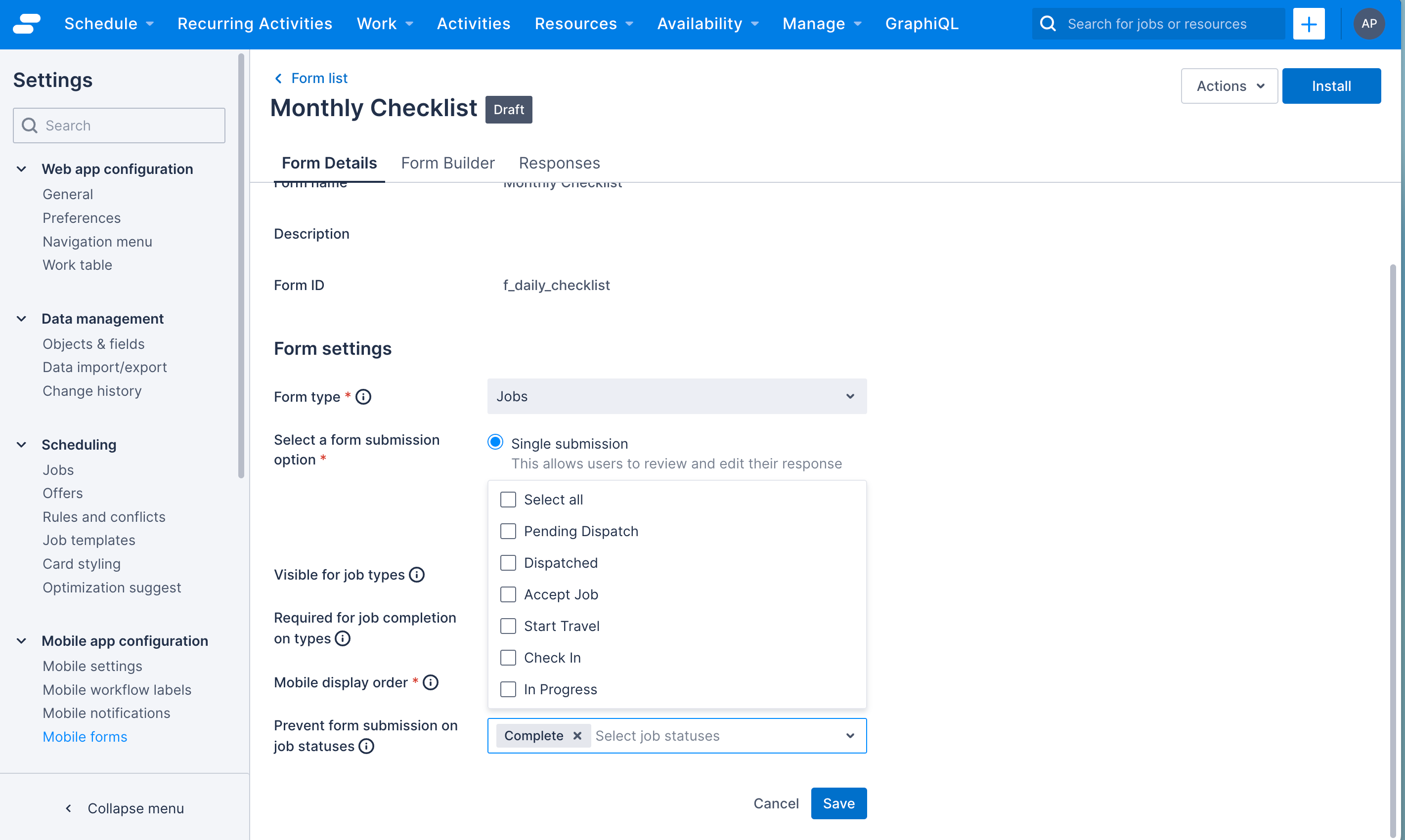Collapse the Web app configuration section
Image resolution: width=1405 pixels, height=840 pixels.
22,168
